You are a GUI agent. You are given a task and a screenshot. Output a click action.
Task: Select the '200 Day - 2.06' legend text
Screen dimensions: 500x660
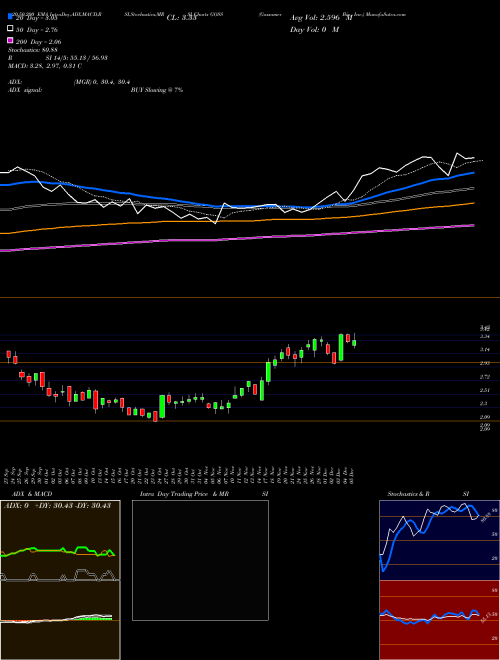38,42
